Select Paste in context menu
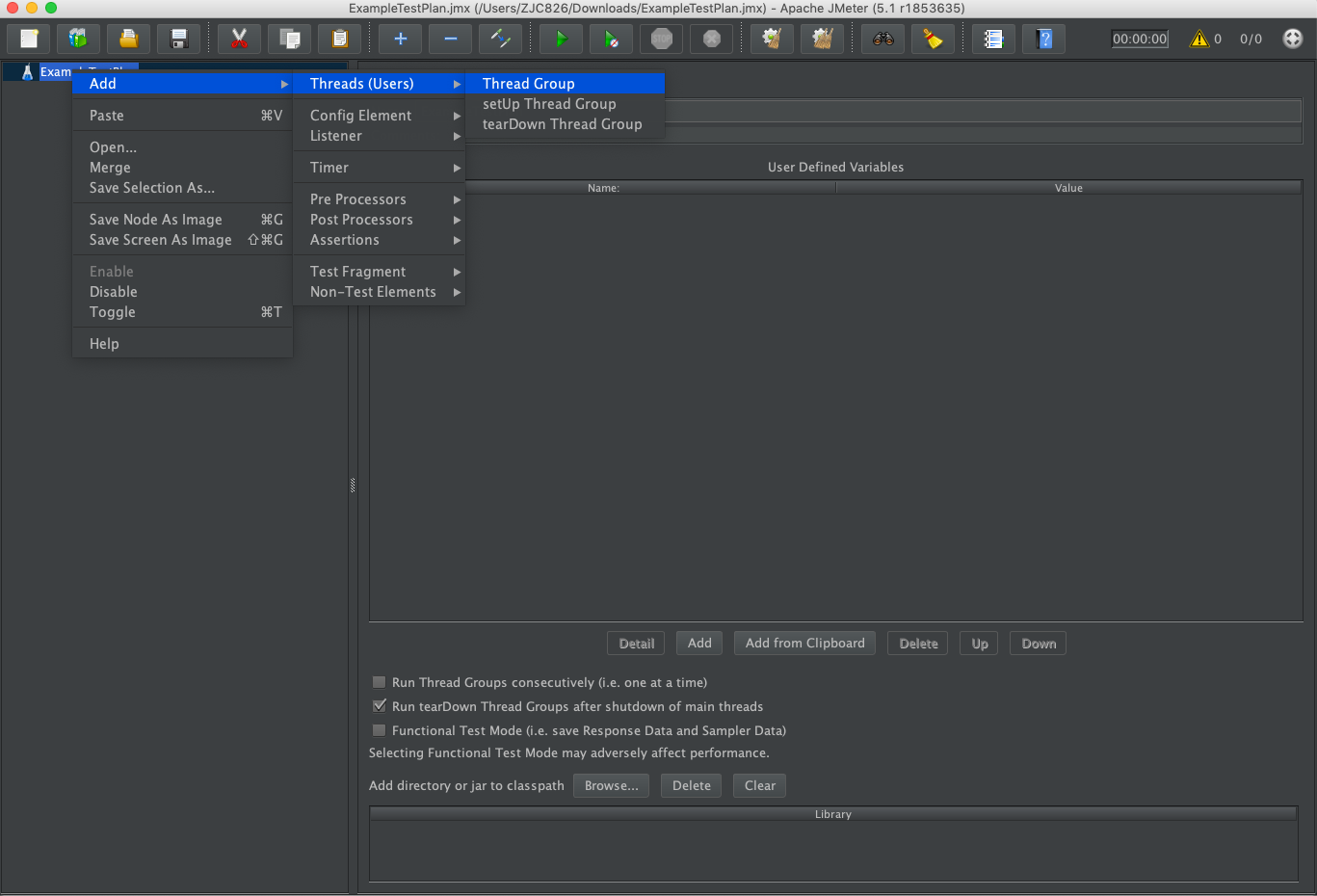The height and width of the screenshot is (896, 1317). pos(182,116)
